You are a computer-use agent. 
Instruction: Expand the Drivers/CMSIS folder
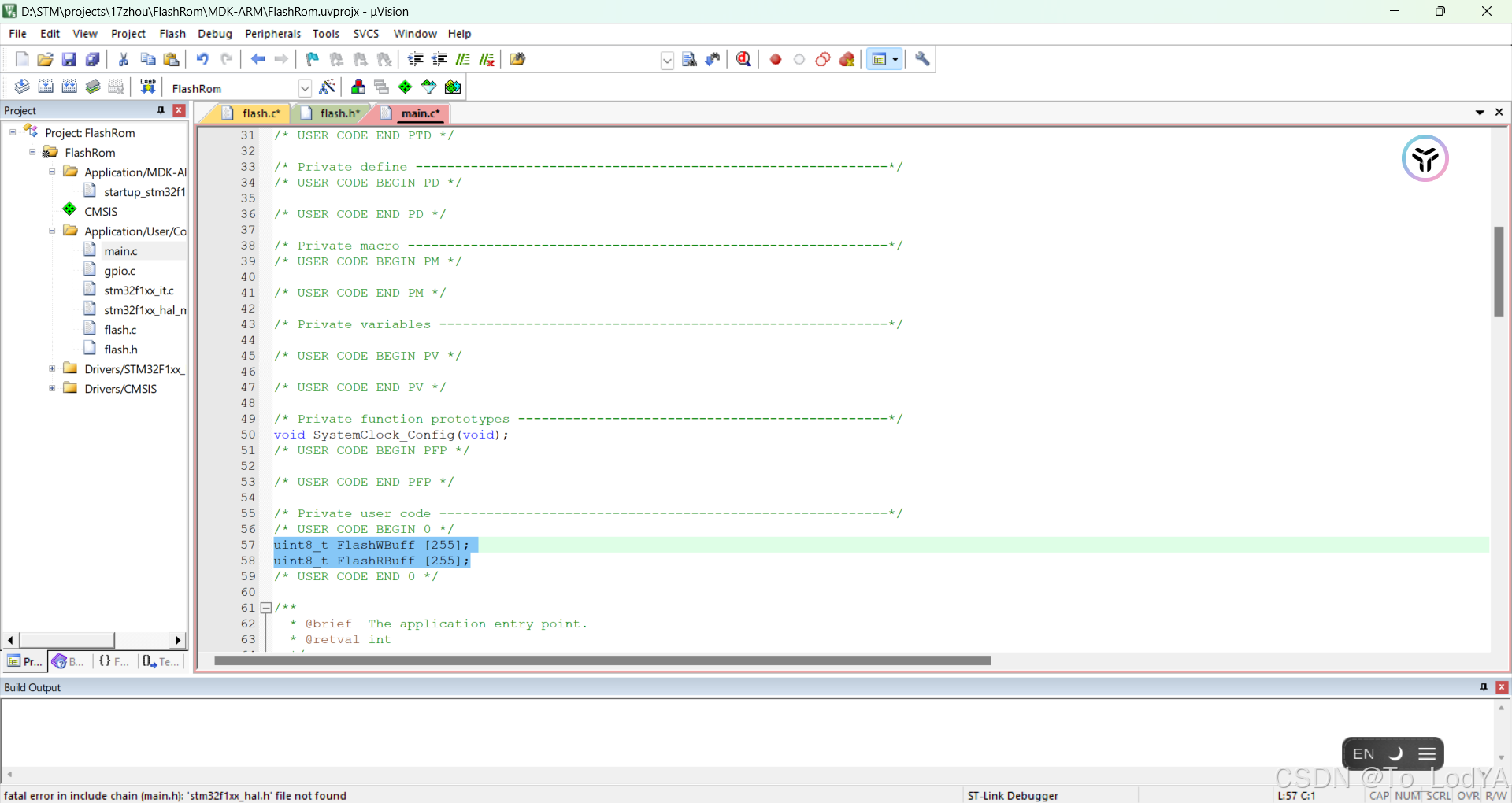pos(52,388)
